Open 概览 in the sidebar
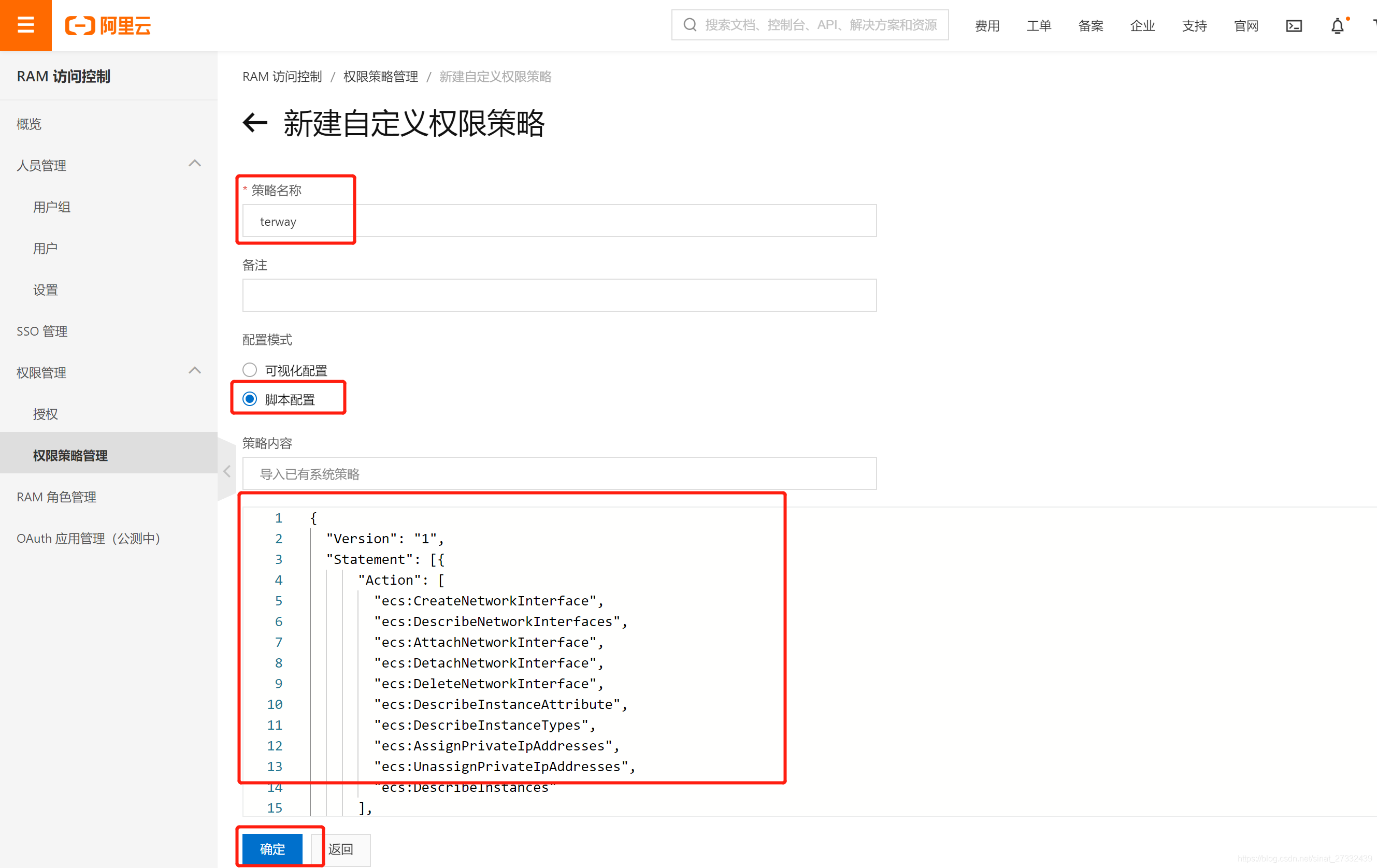This screenshot has width=1377, height=868. coord(28,124)
